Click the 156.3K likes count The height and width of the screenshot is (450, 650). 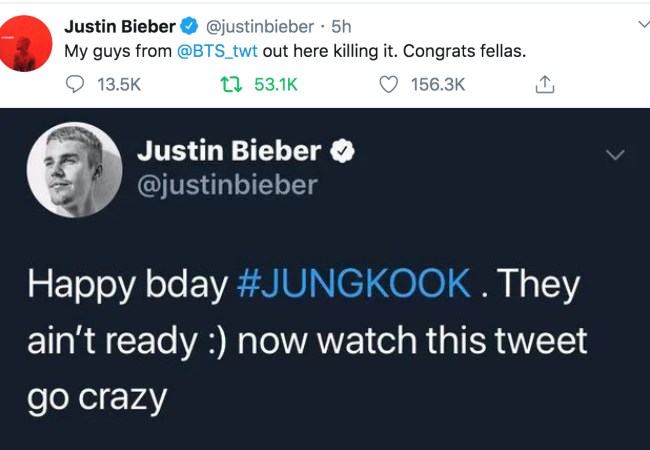[438, 85]
